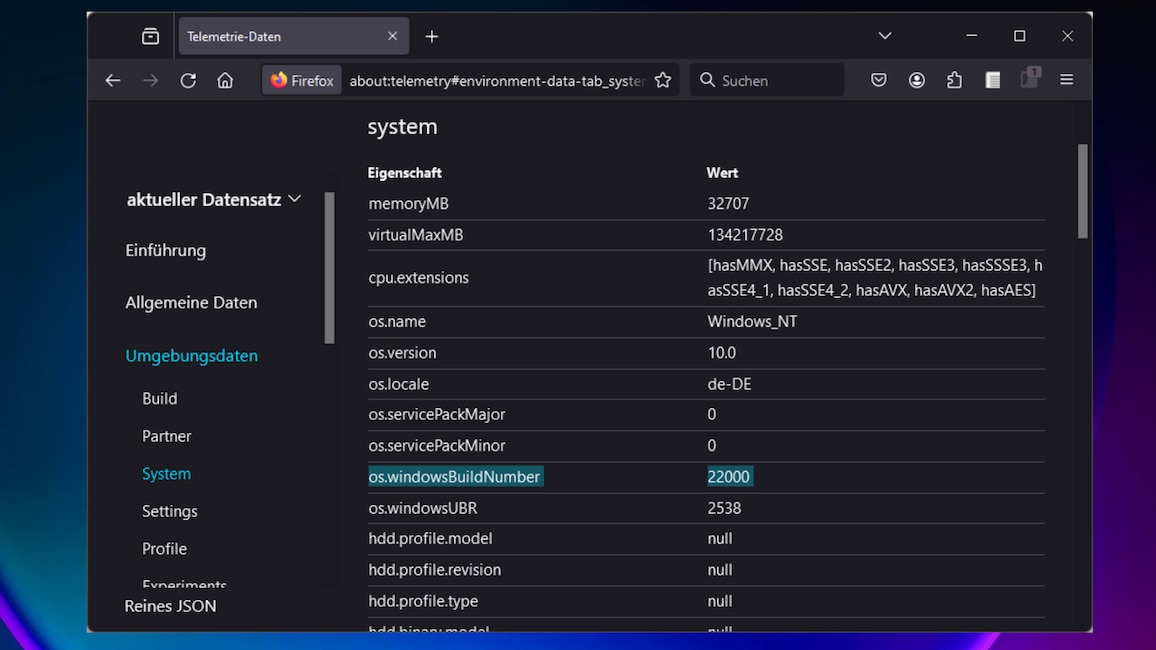Open the extensions puzzle icon
Image resolution: width=1156 pixels, height=650 pixels.
pos(954,80)
